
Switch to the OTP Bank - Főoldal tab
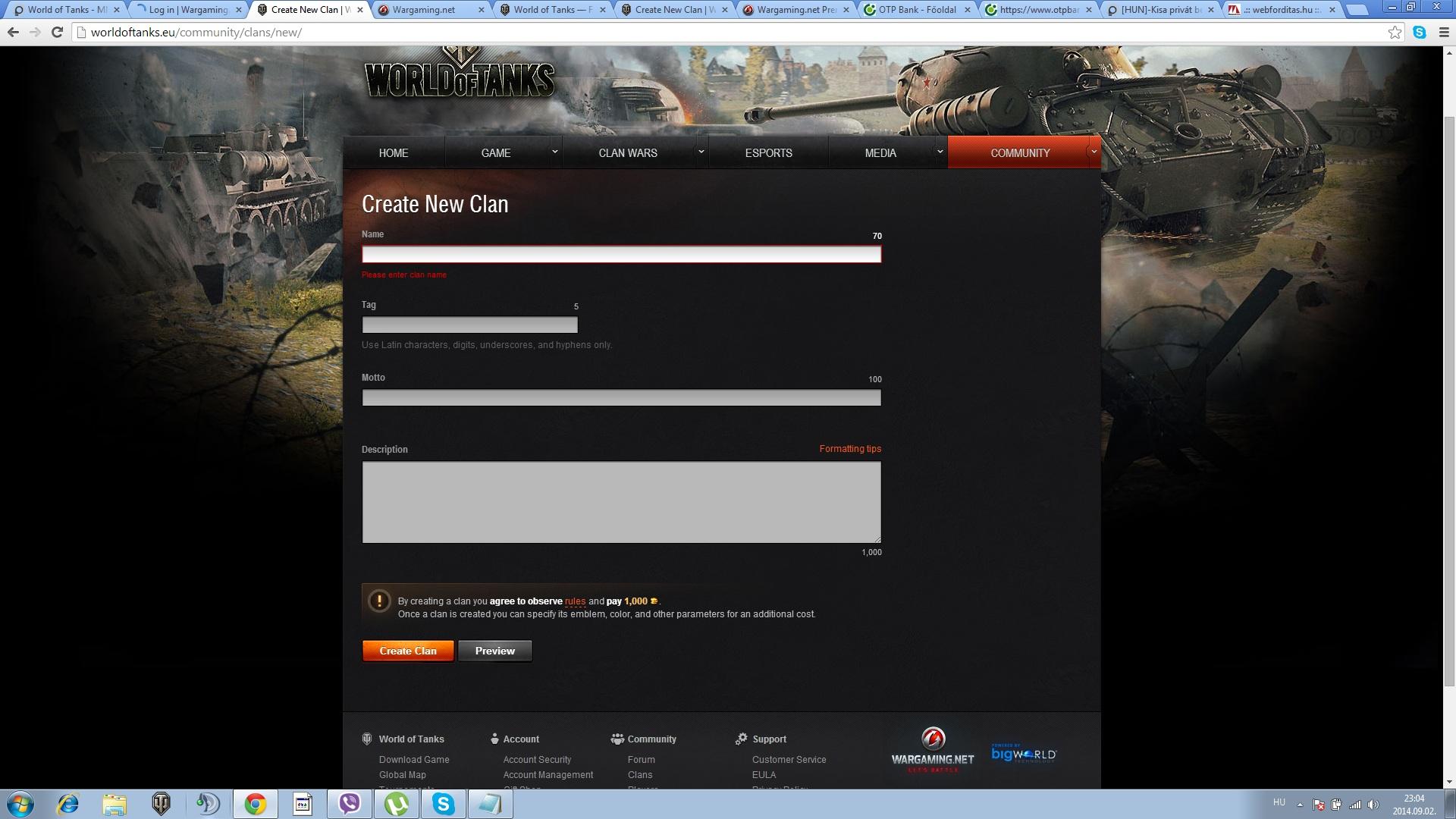[x=916, y=10]
